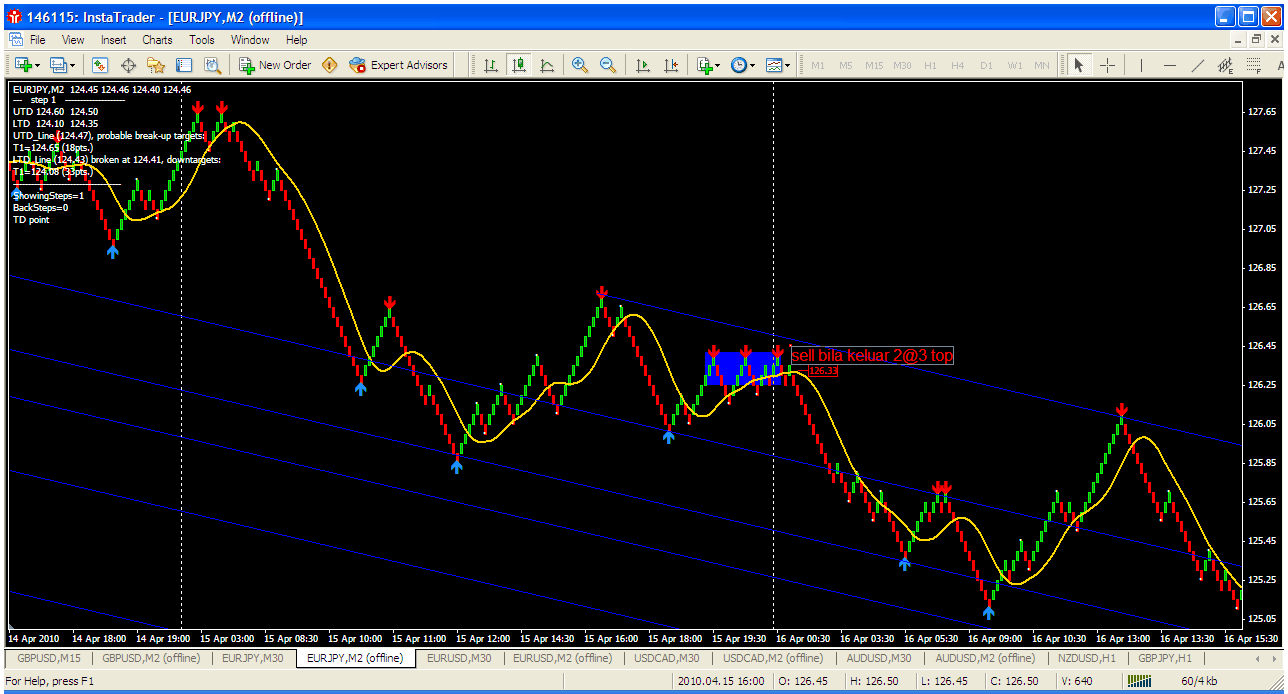Switch to GBPUSD,M15 chart tab

(x=48, y=658)
